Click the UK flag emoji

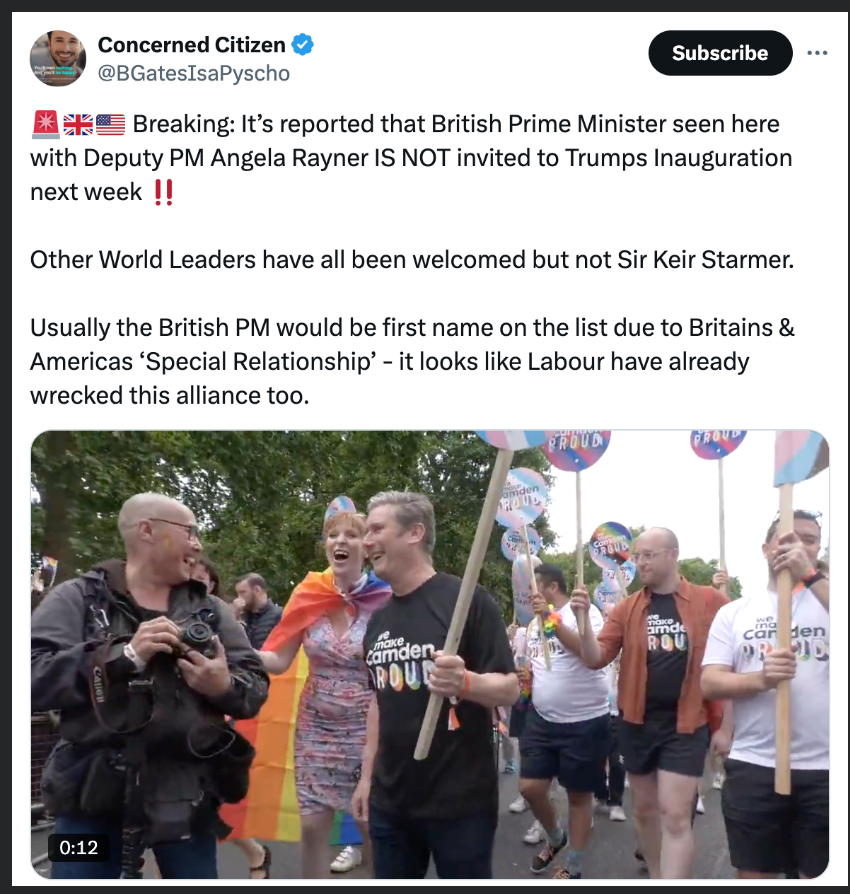point(77,125)
